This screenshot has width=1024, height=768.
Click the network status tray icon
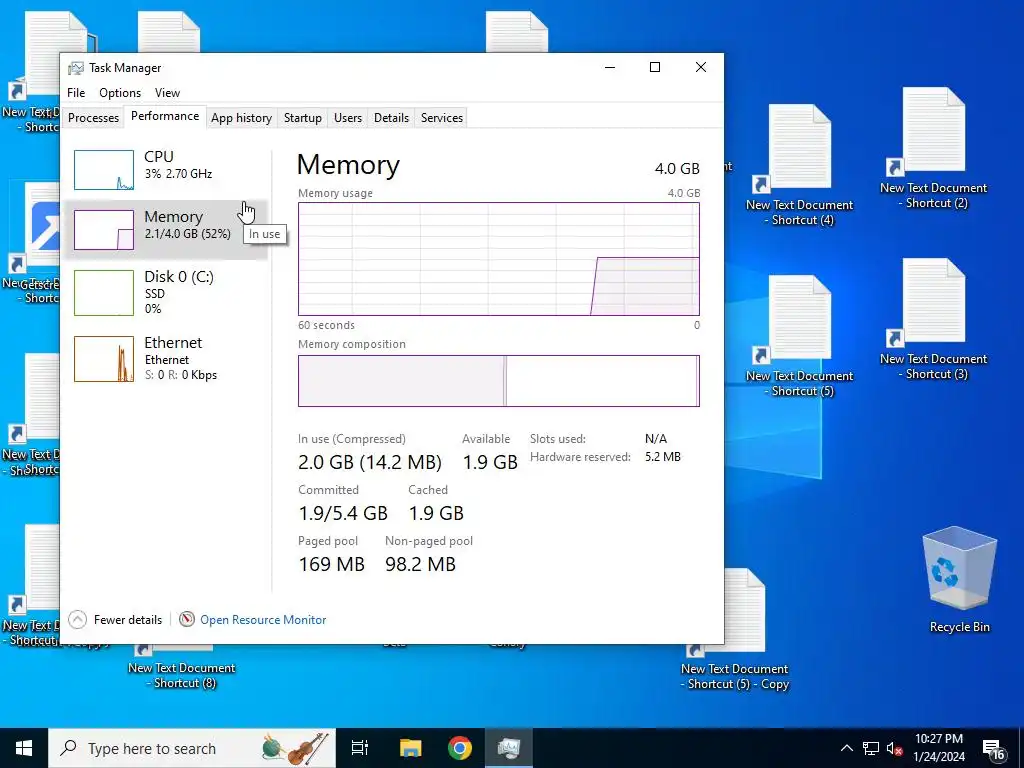click(x=871, y=748)
